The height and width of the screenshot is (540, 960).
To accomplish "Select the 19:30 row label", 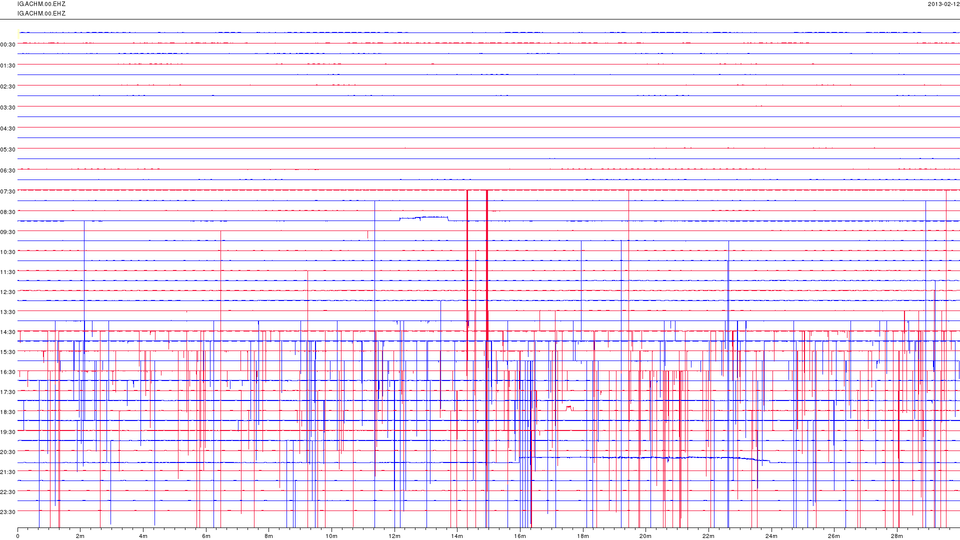I will (x=8, y=432).
